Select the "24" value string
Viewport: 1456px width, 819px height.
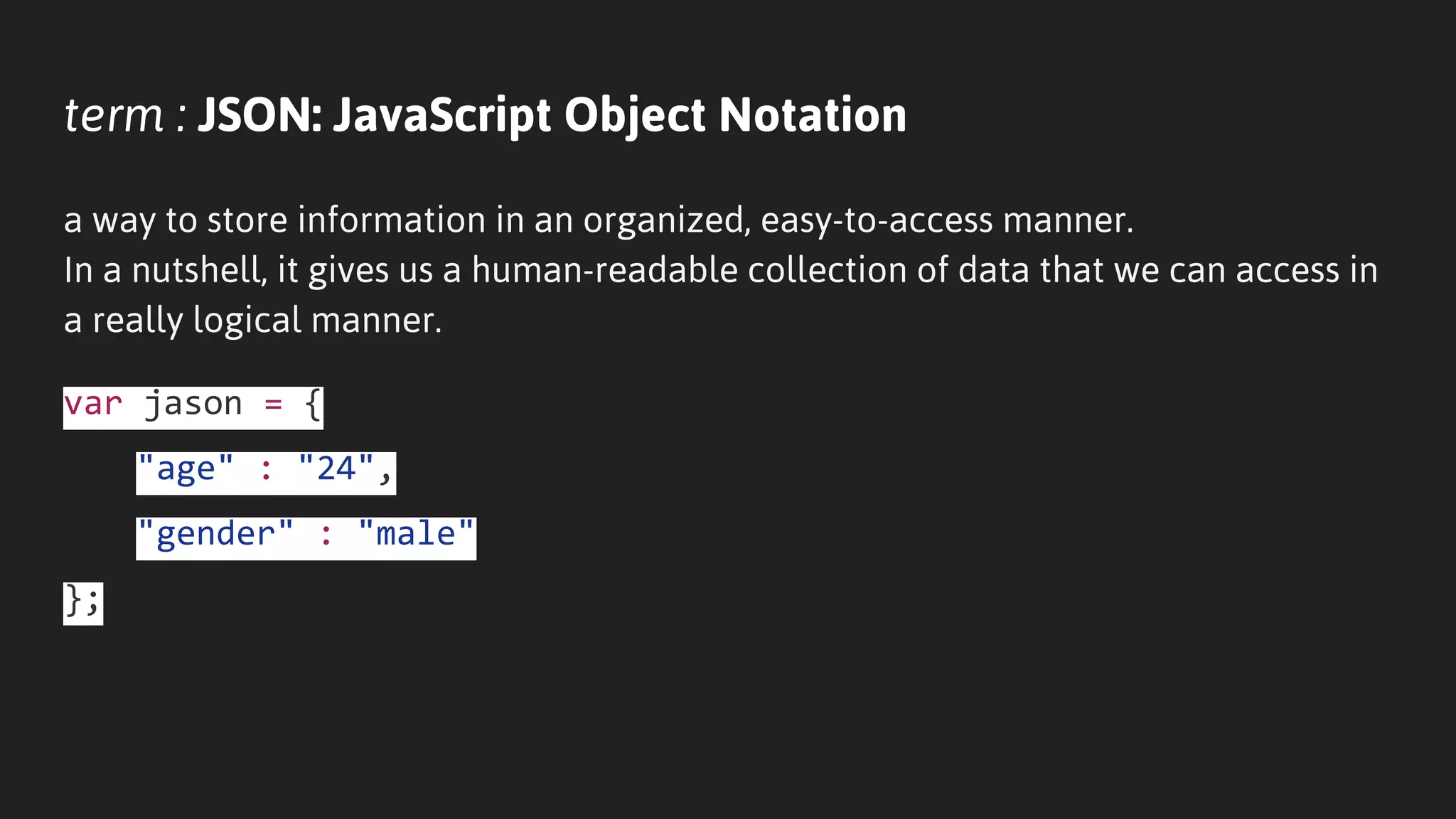(336, 469)
